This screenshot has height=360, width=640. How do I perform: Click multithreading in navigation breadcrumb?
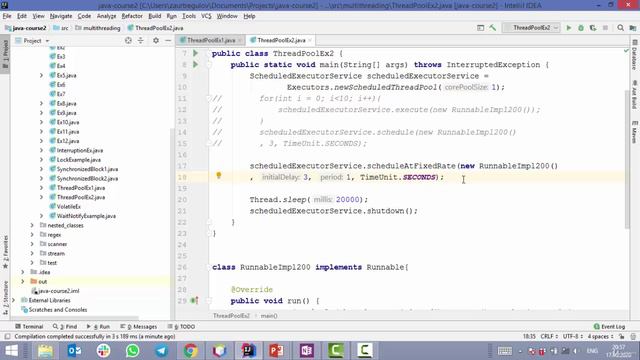click(x=98, y=28)
